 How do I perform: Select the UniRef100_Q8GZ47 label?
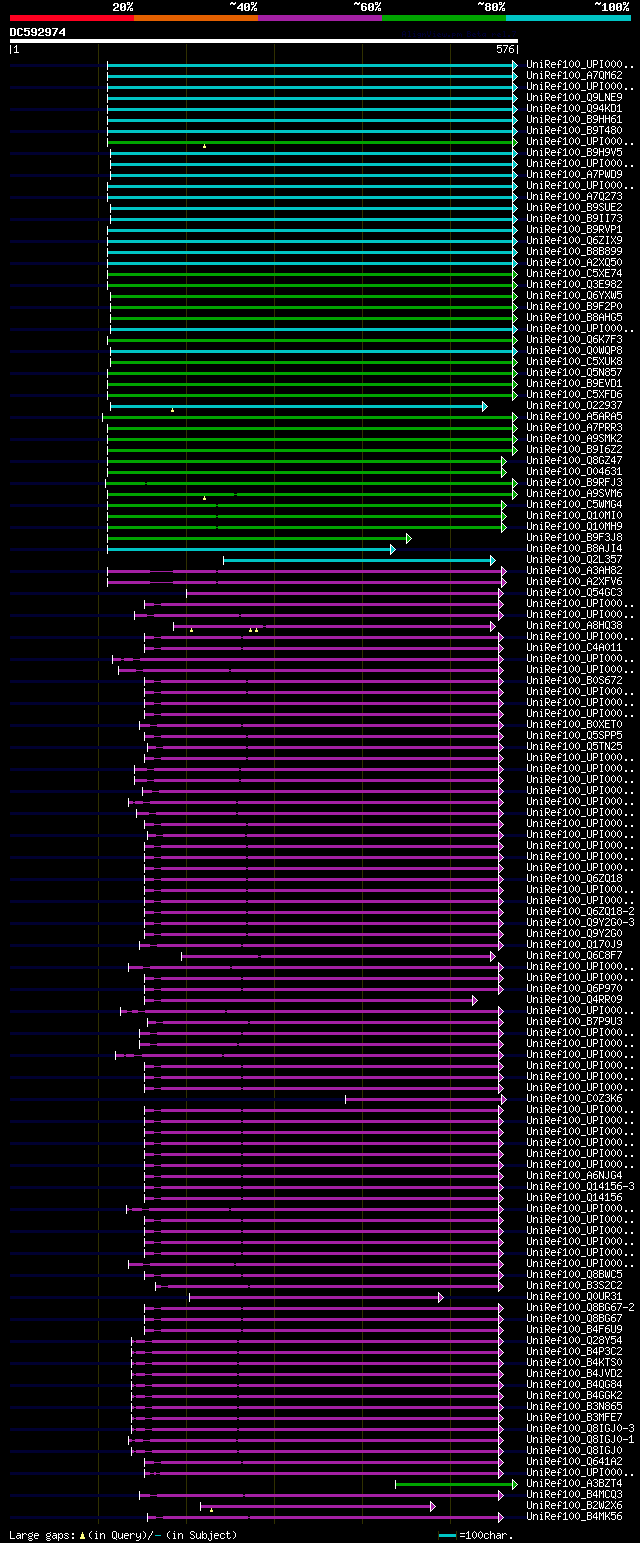574,460
